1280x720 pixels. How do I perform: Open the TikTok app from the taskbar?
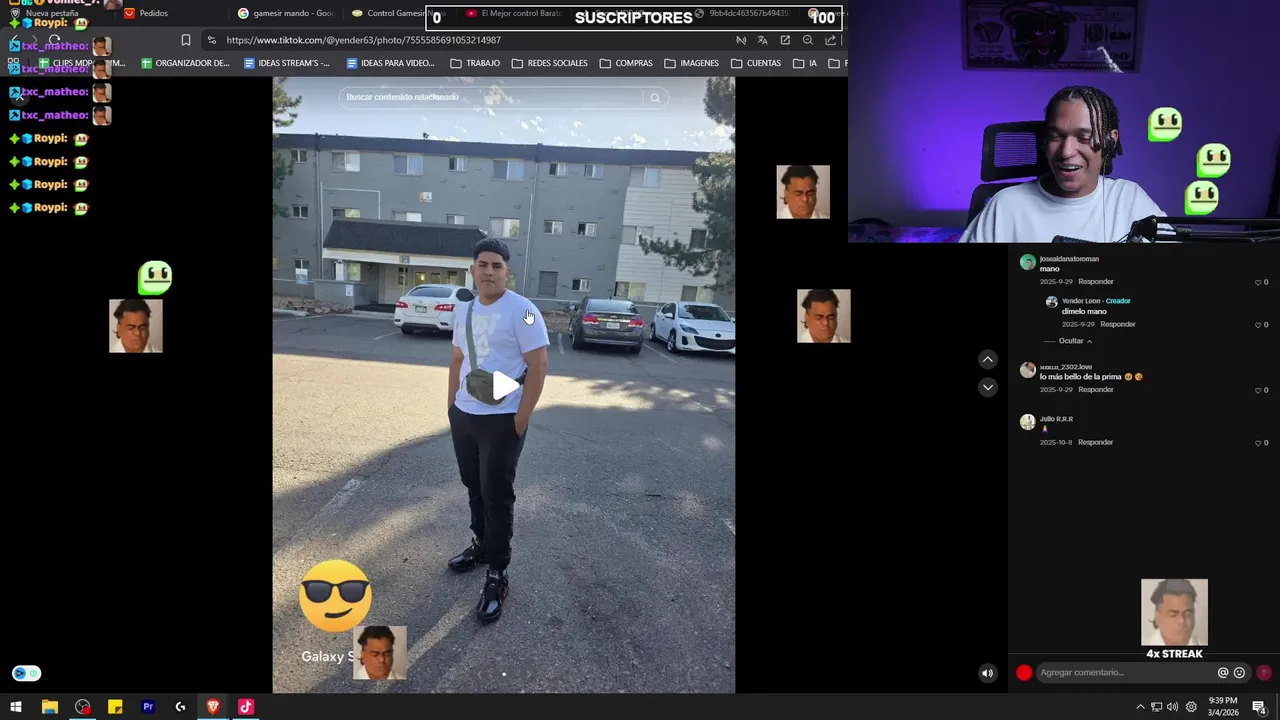(x=245, y=707)
